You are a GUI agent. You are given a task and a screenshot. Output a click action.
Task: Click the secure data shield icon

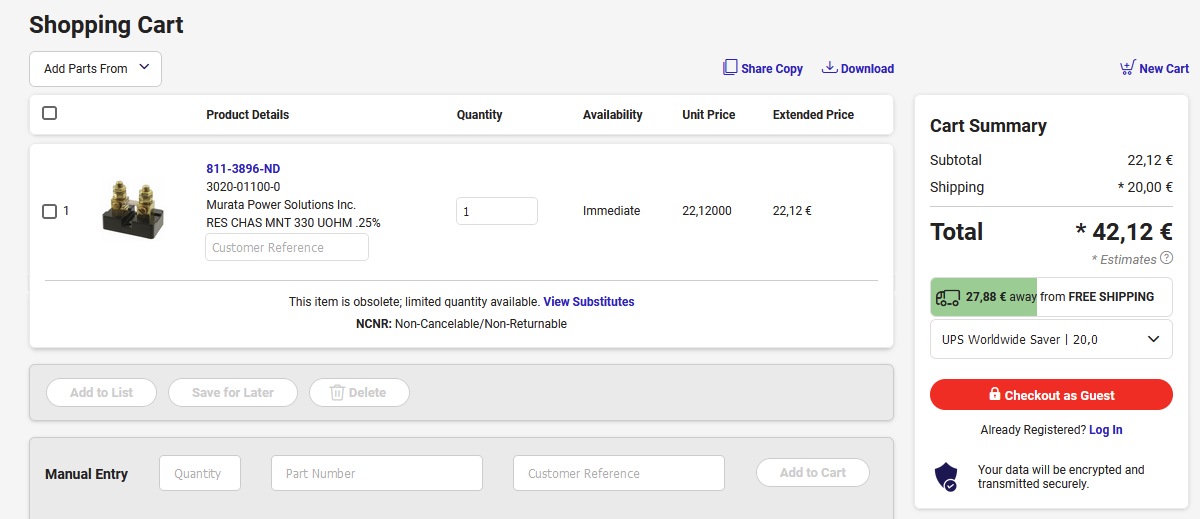click(945, 477)
